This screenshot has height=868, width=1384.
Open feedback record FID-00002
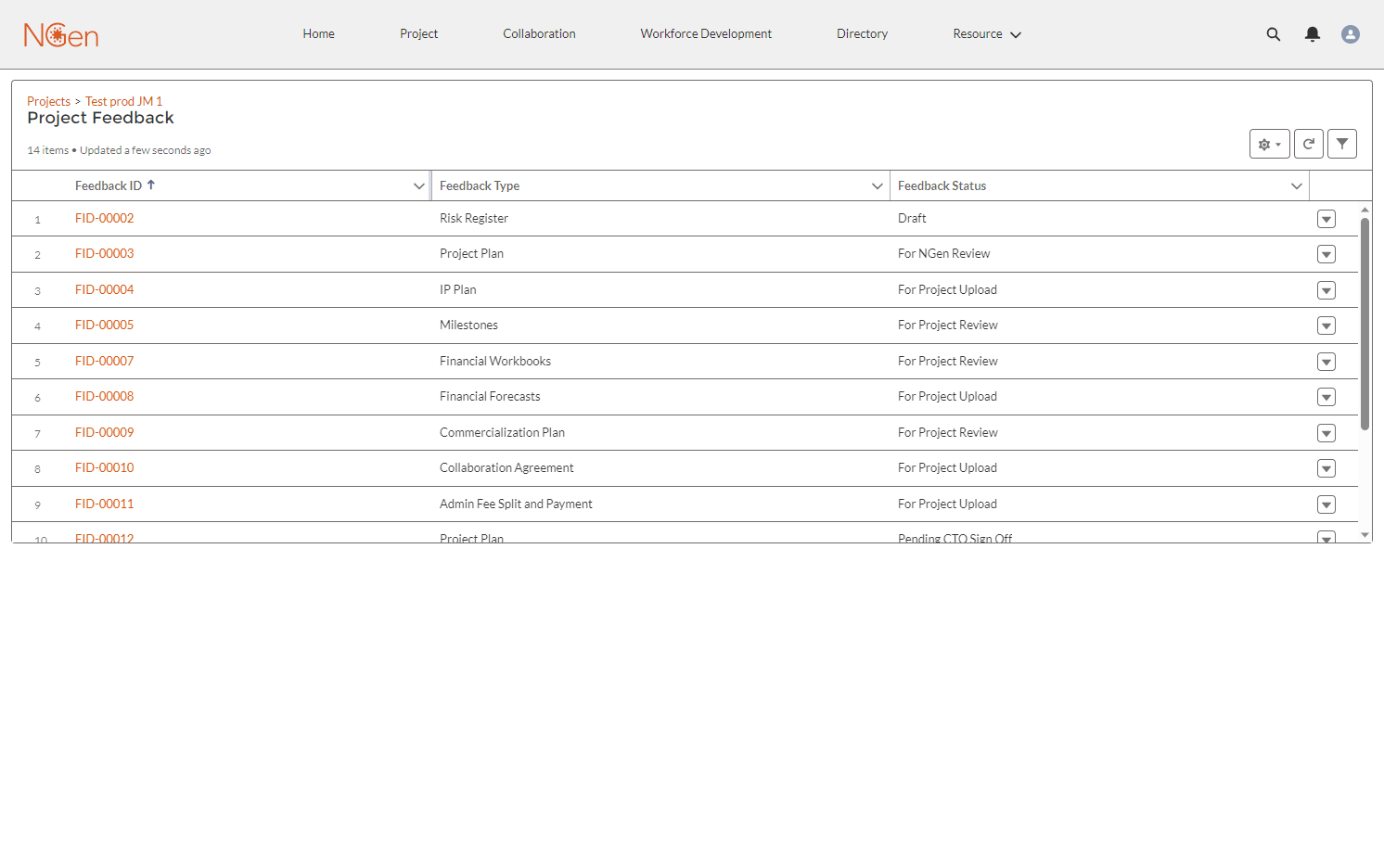[x=104, y=218]
